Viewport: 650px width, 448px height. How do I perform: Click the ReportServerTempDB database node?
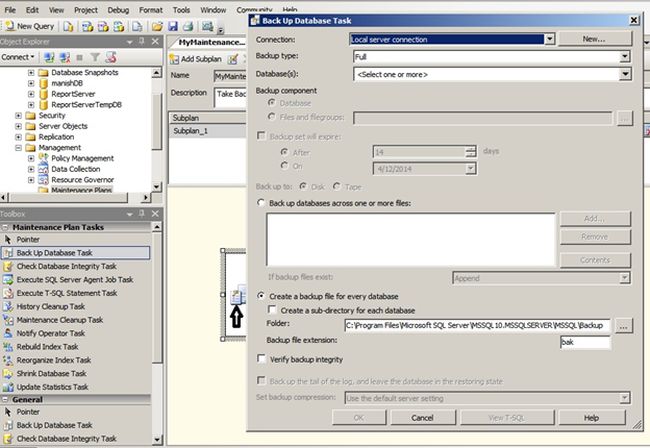tap(86, 105)
